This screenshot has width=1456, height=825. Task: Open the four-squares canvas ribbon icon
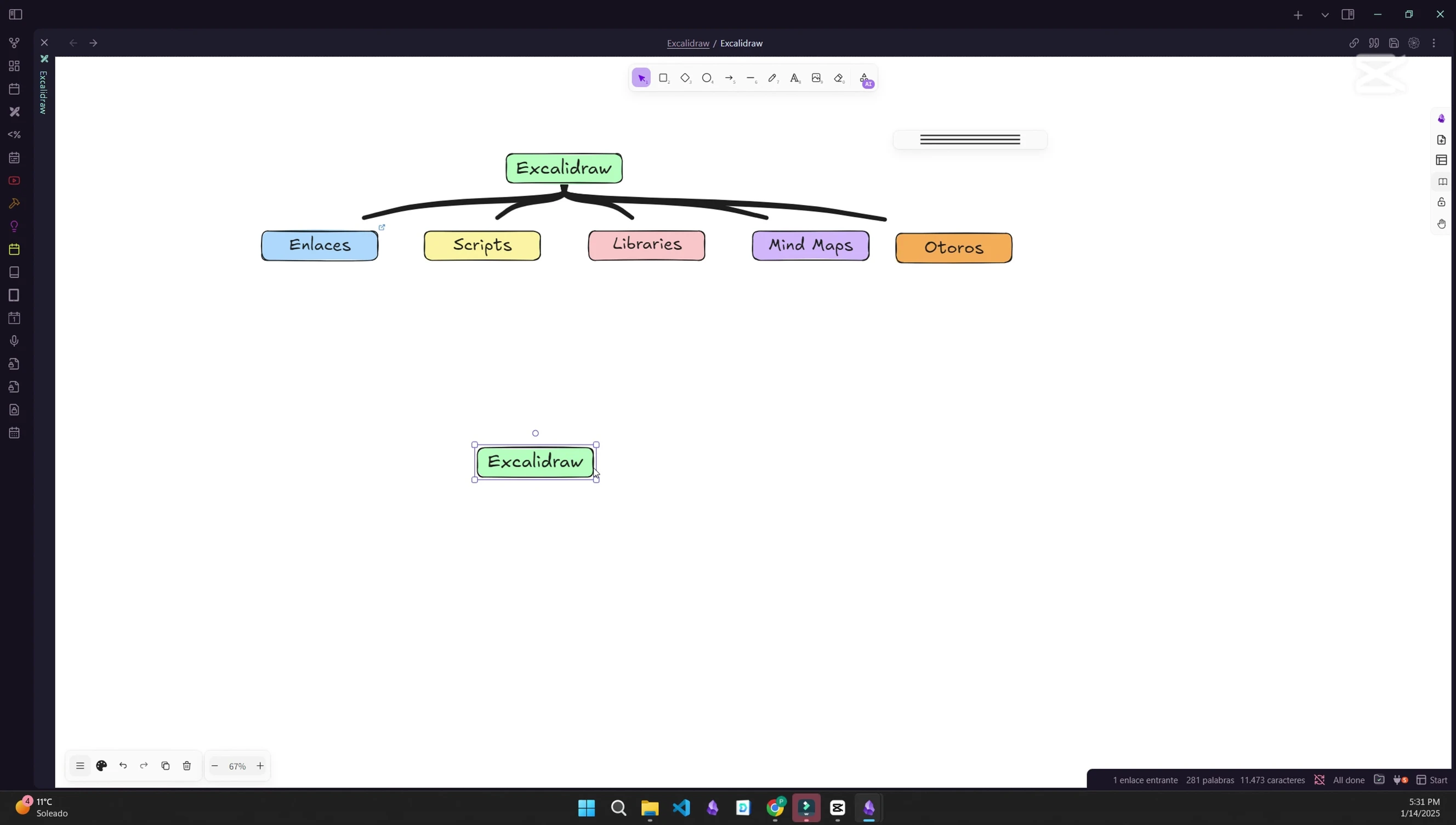click(x=14, y=66)
